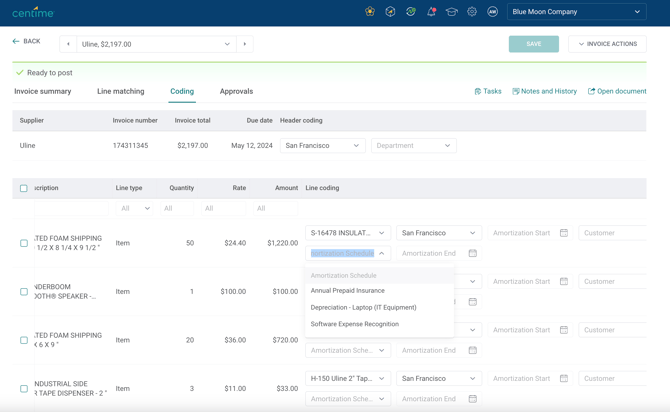Switch to Invoice summary tab
The height and width of the screenshot is (412, 670).
coord(42,91)
